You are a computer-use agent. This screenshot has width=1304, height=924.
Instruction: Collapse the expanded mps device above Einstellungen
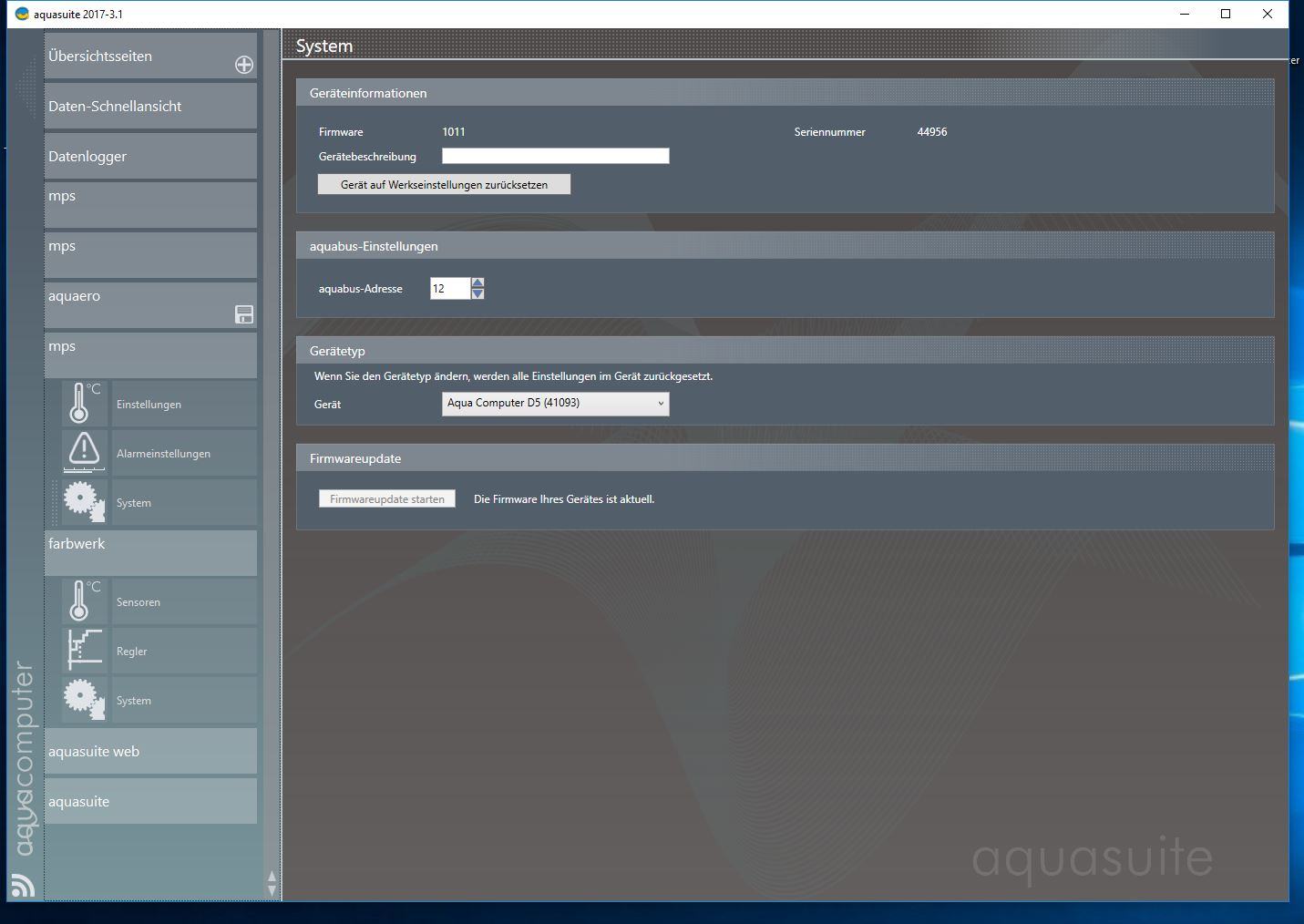pos(150,354)
